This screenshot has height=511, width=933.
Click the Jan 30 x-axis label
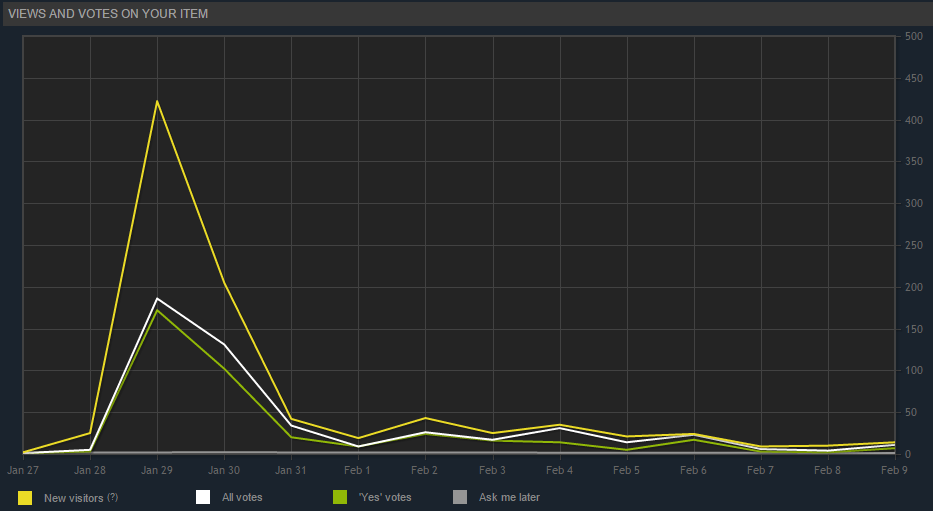click(224, 470)
